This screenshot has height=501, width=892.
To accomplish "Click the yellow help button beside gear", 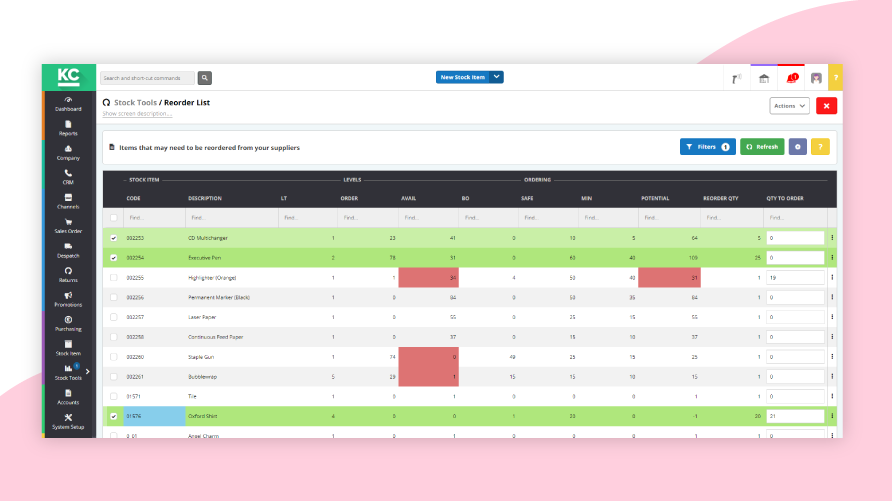I will (820, 147).
